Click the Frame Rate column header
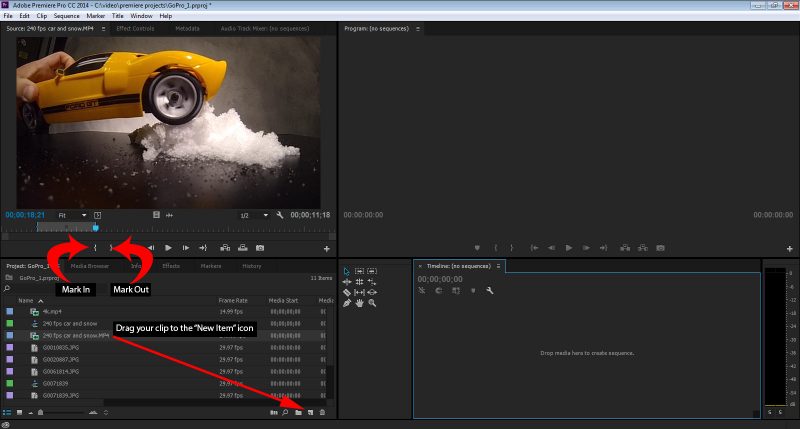 coord(233,300)
